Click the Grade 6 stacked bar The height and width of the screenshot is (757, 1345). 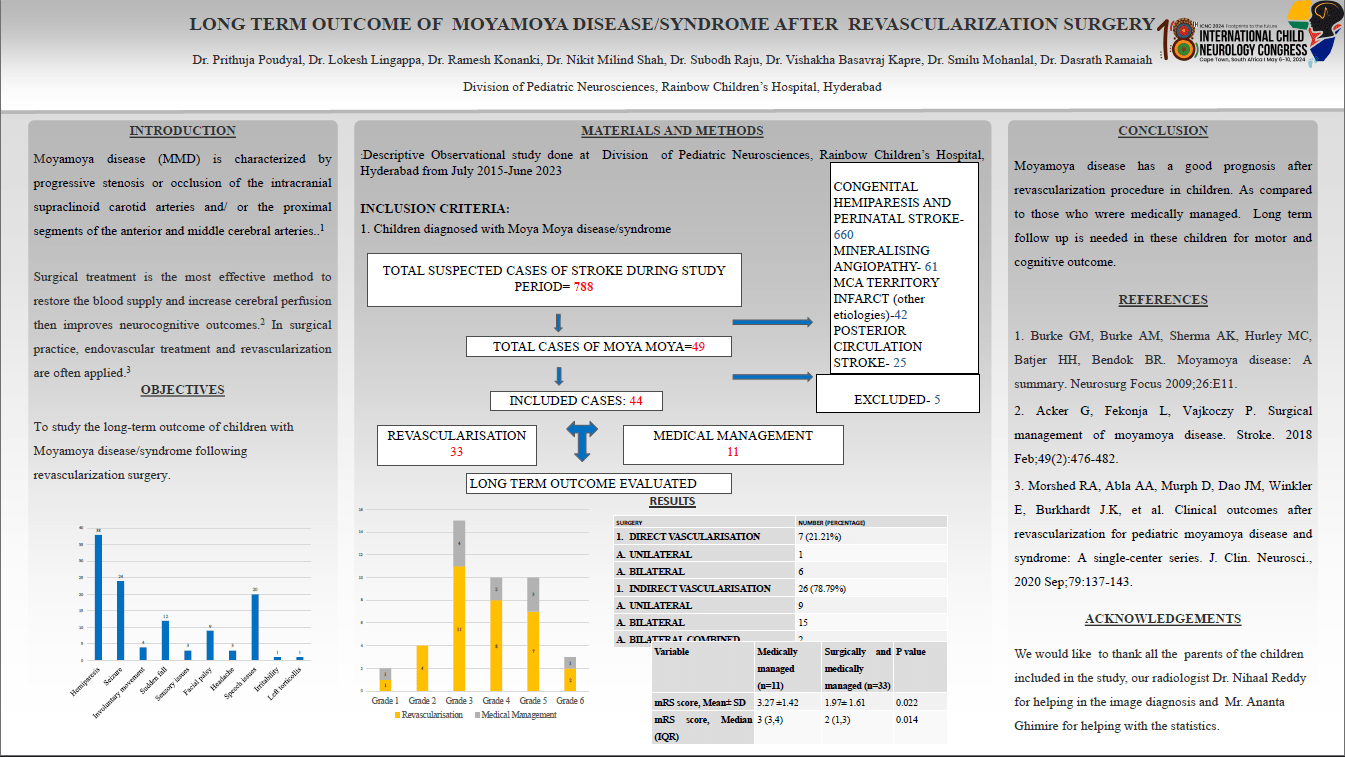pos(570,674)
